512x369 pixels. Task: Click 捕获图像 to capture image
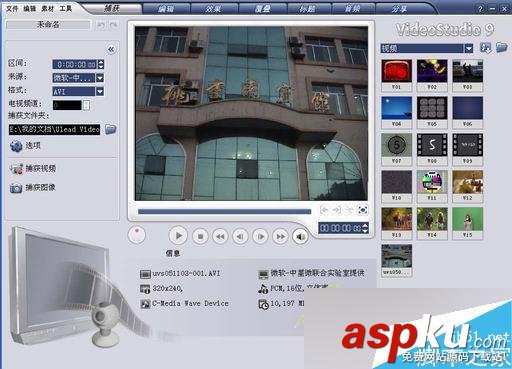tap(32, 188)
